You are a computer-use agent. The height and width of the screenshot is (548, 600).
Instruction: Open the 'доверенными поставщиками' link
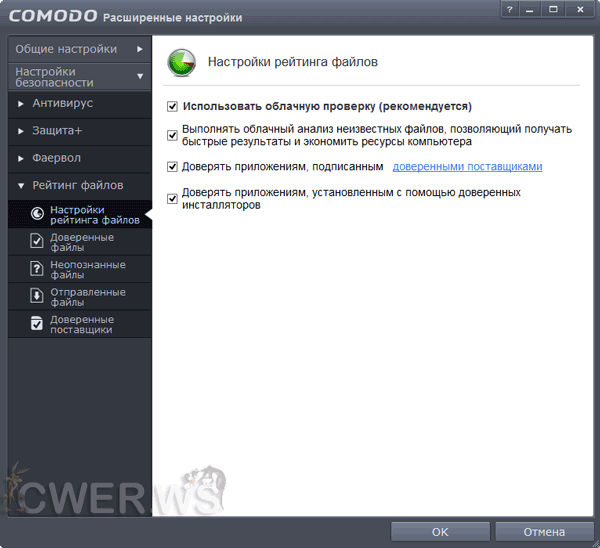(x=467, y=167)
